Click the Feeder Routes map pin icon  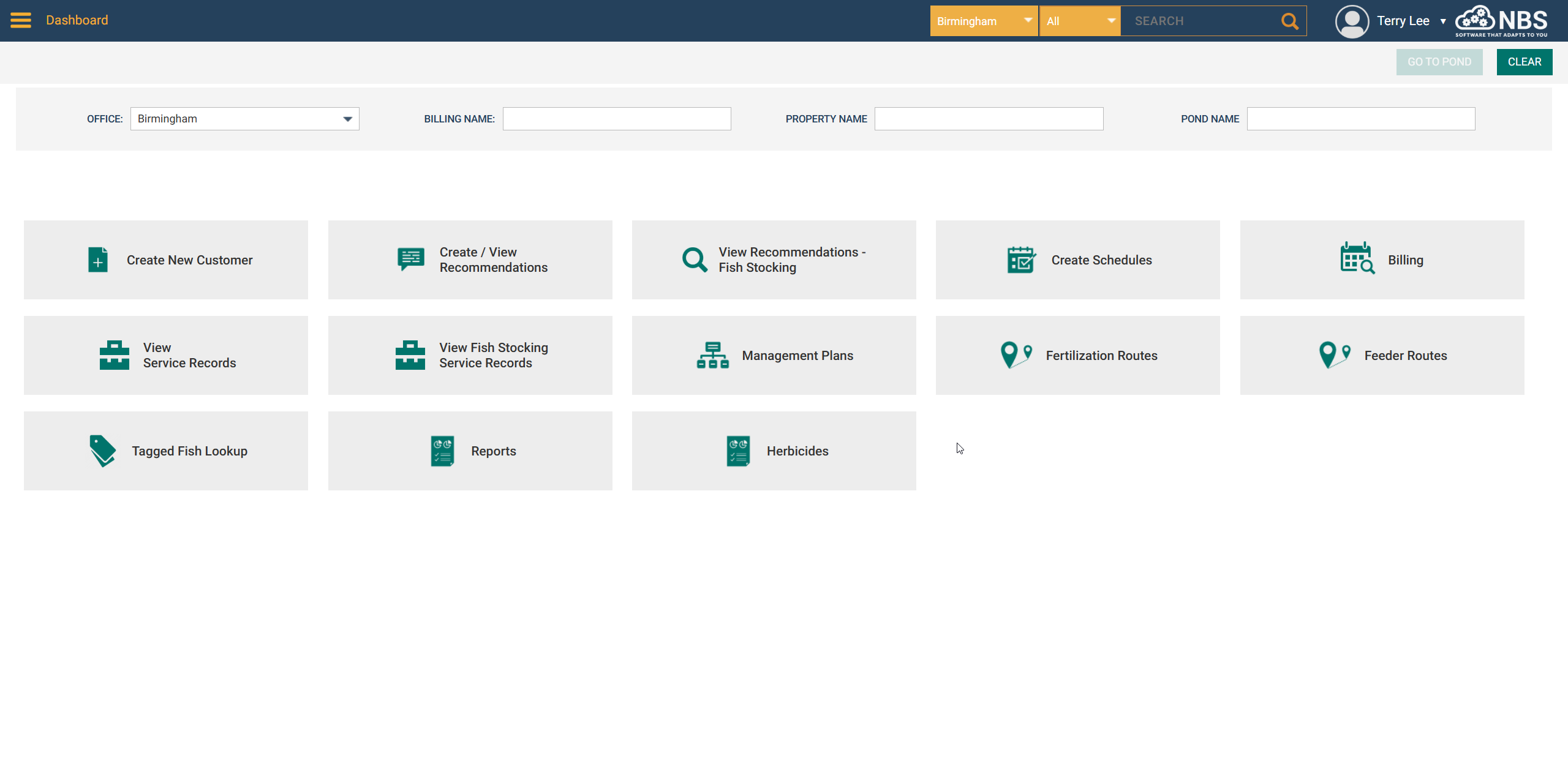(1335, 354)
